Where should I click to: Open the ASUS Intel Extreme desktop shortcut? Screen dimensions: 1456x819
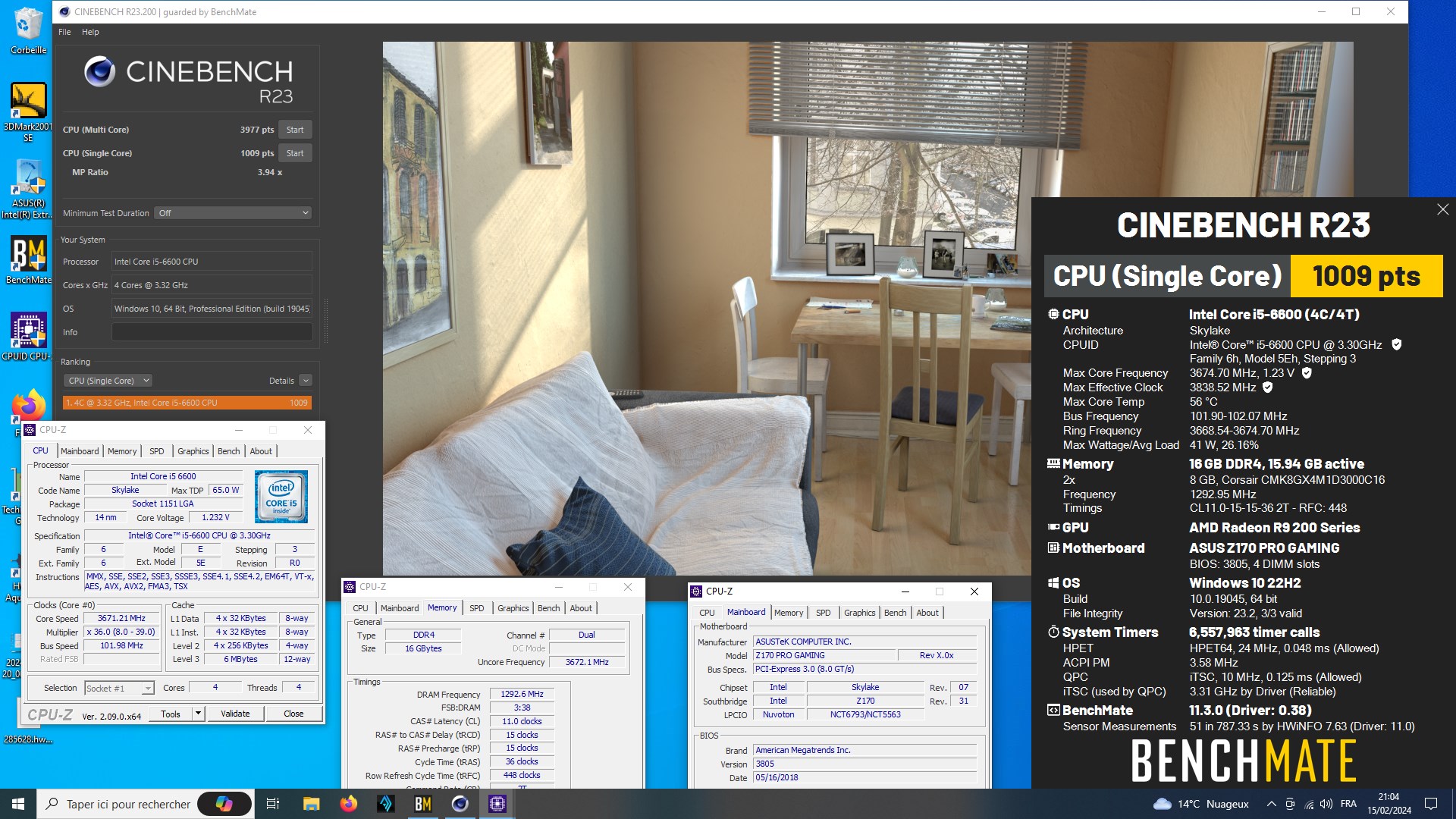click(28, 190)
